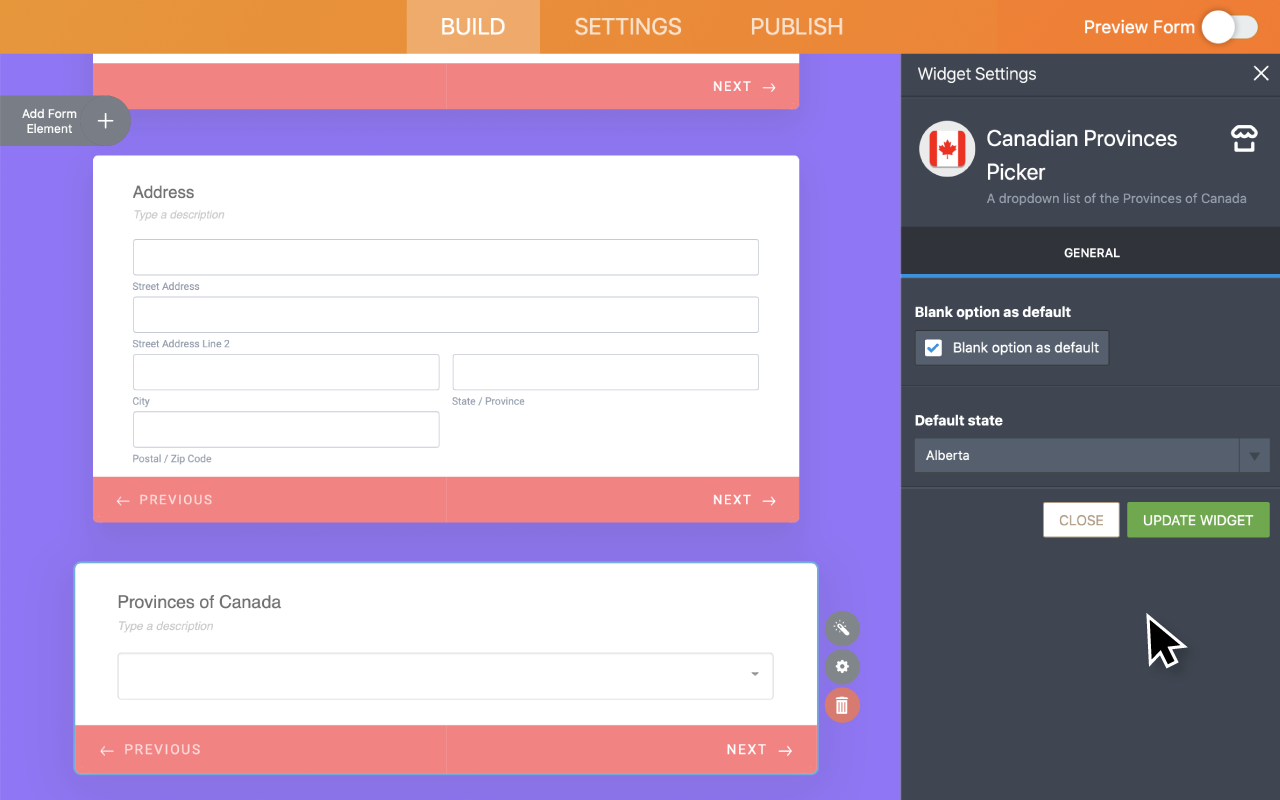Switch to the SETTINGS tab

(x=627, y=27)
